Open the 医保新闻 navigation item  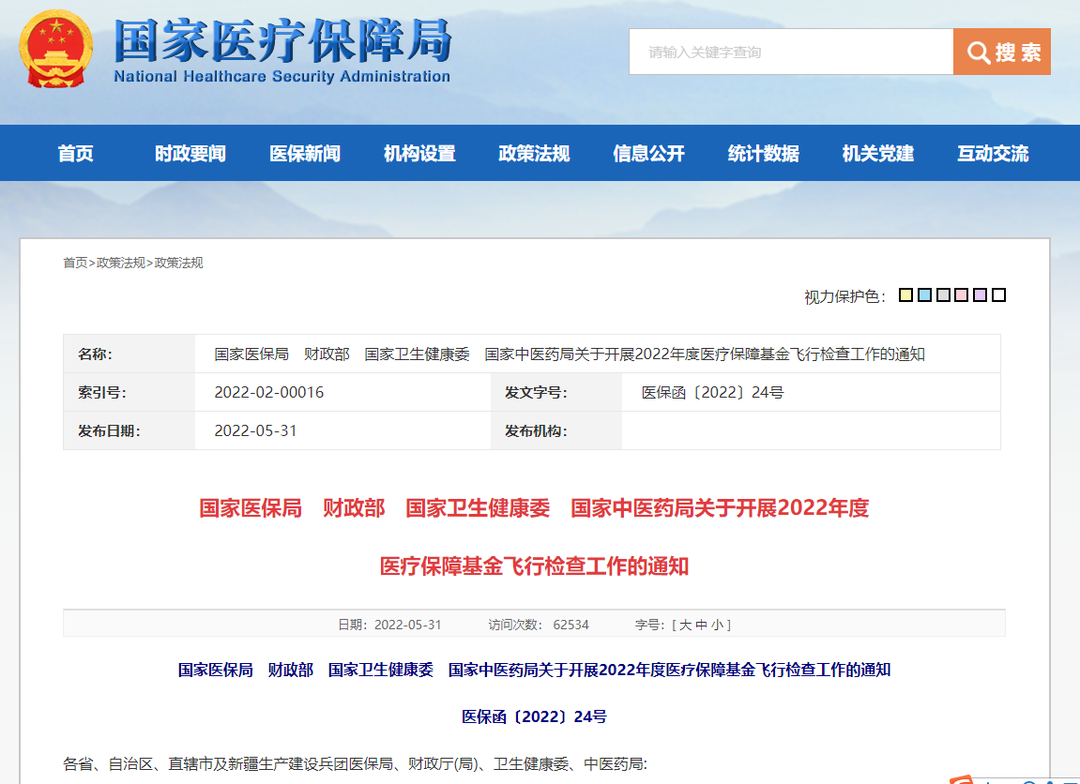tap(304, 153)
